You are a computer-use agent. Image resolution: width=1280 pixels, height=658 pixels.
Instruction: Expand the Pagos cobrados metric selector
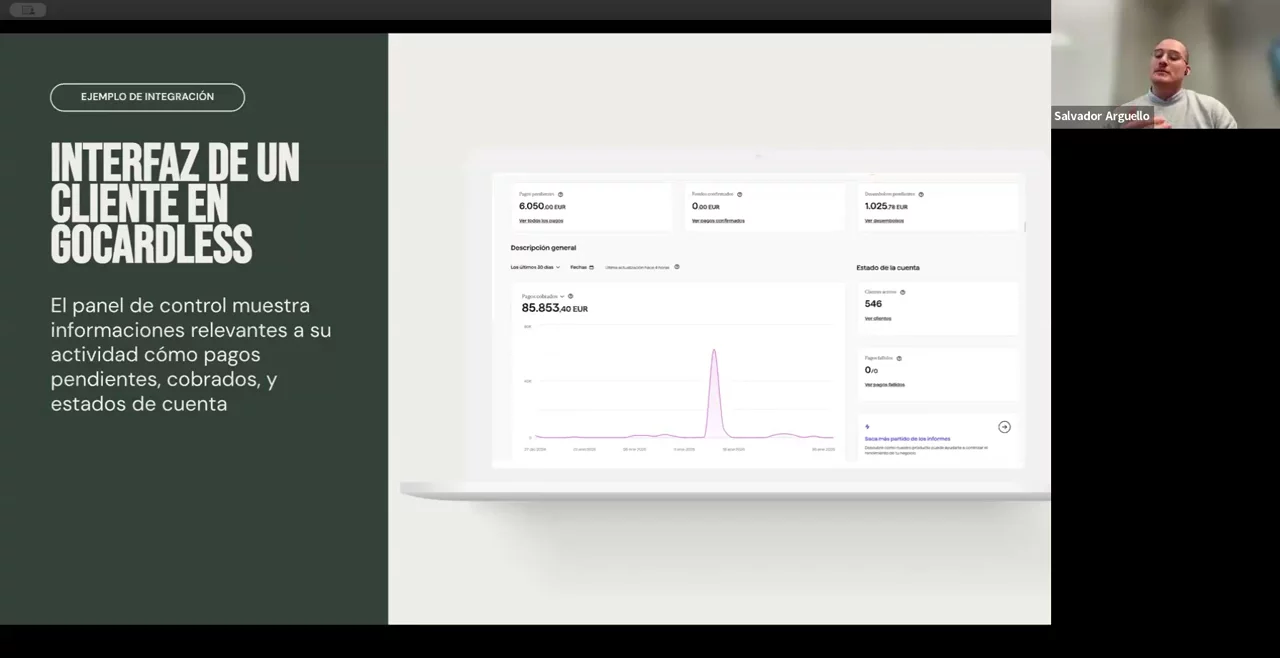(x=543, y=296)
